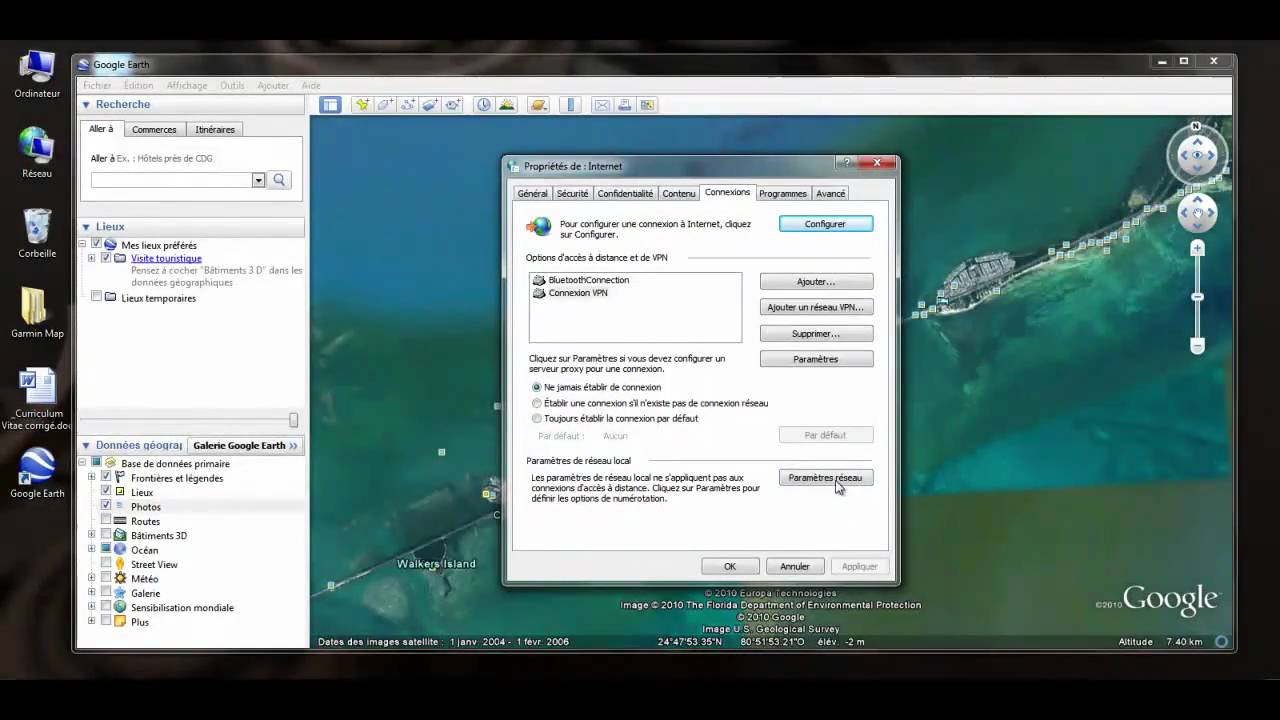Viewport: 1280px width, 720px height.
Task: Click the 'Ajouter un réseau VPN...' button
Action: click(816, 307)
